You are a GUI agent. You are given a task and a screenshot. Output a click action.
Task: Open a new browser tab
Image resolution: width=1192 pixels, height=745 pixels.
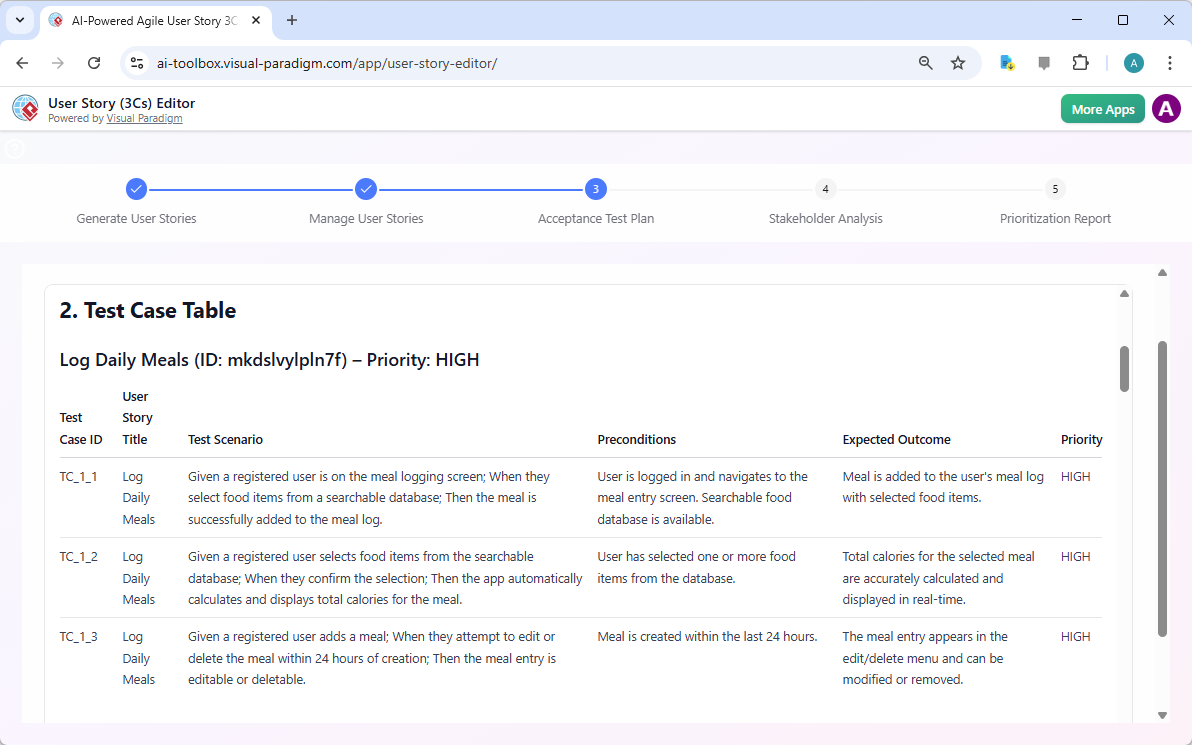pos(291,20)
